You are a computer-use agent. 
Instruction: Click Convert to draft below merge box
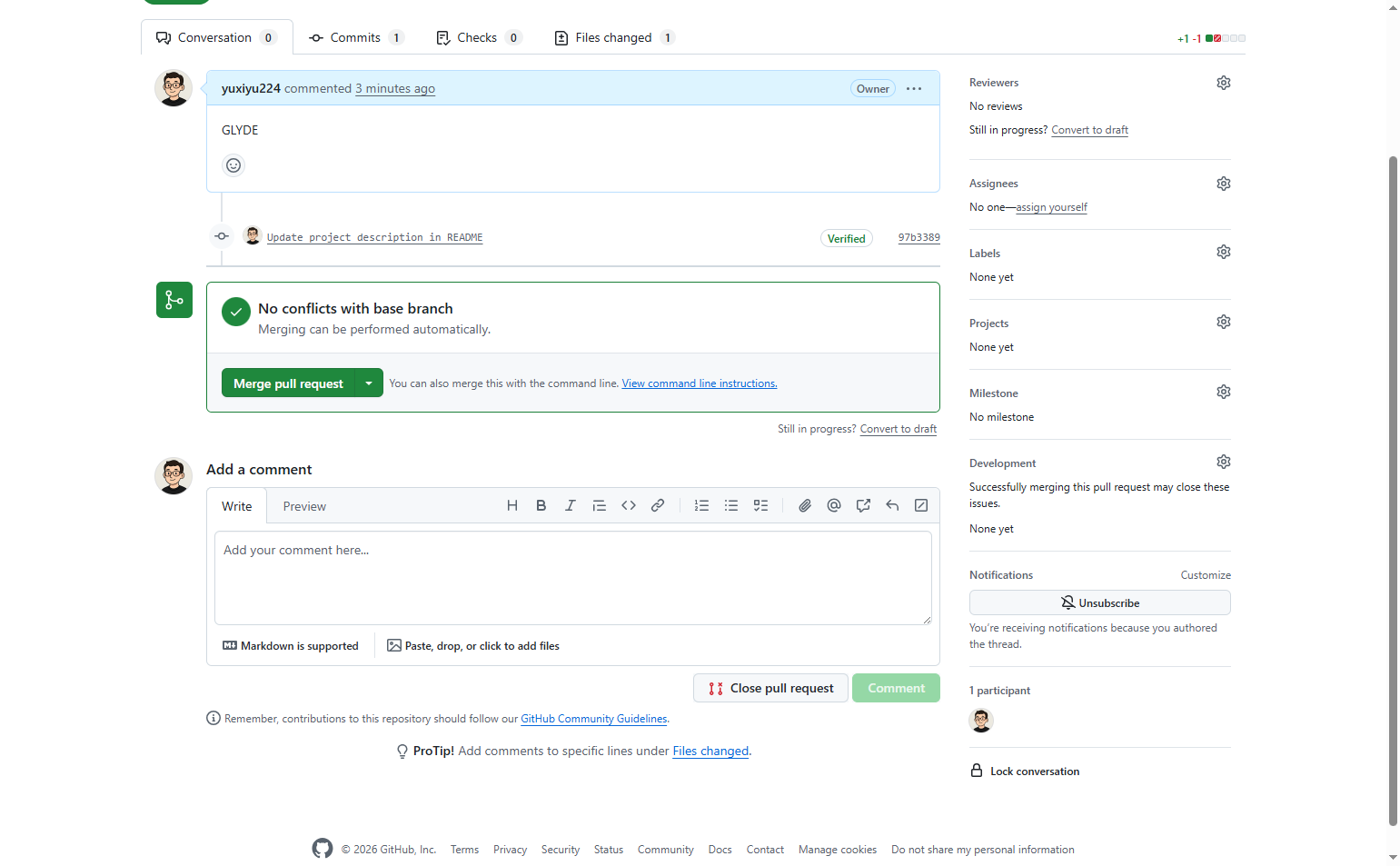899,429
